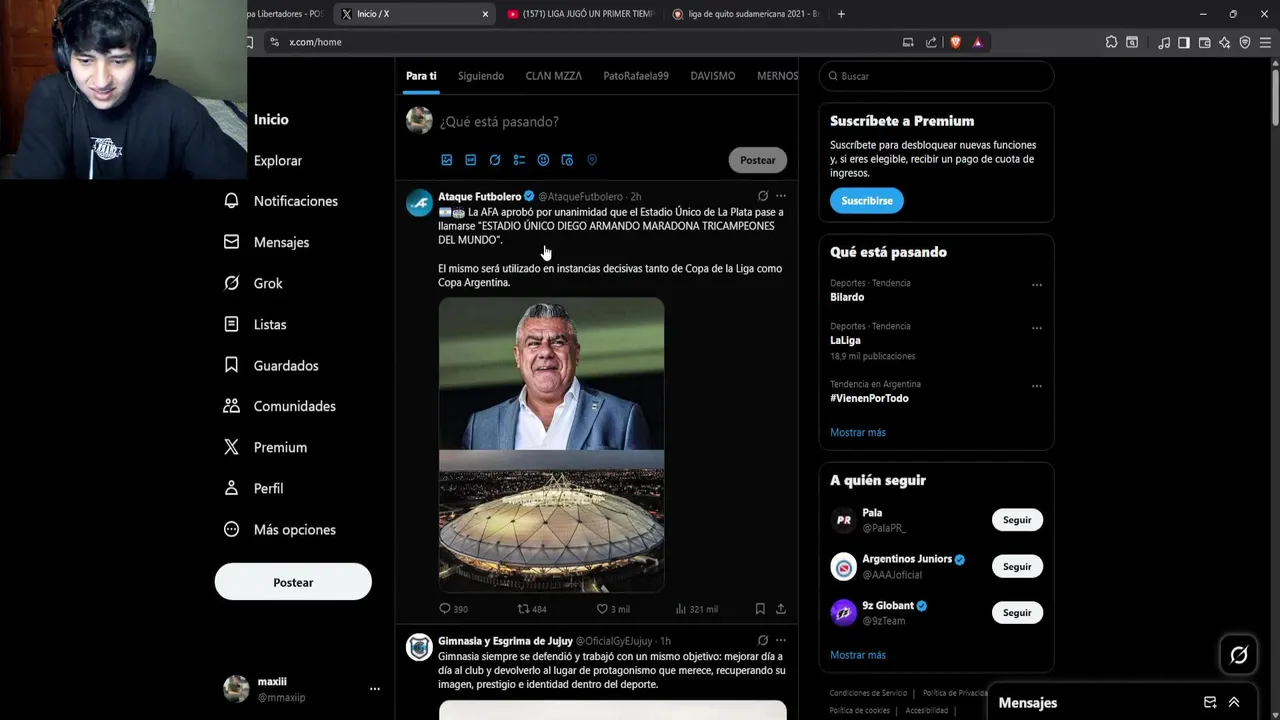Open Brave Rewards triangle icon
The width and height of the screenshot is (1280, 720).
pos(978,42)
